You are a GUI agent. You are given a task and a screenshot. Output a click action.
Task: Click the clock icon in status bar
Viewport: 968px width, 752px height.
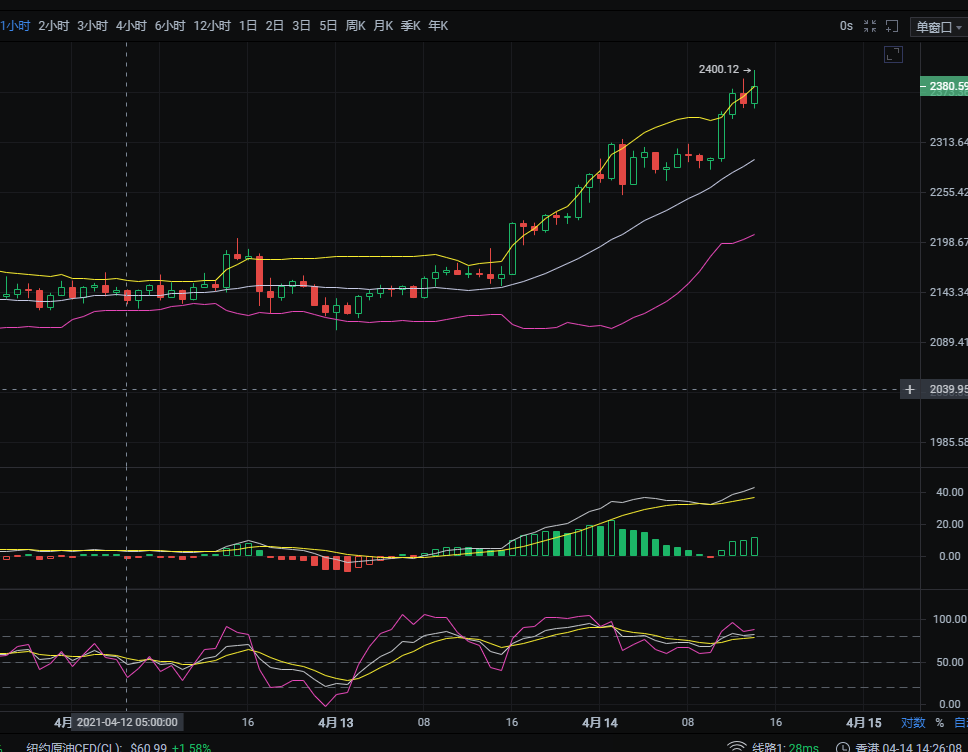point(844,747)
